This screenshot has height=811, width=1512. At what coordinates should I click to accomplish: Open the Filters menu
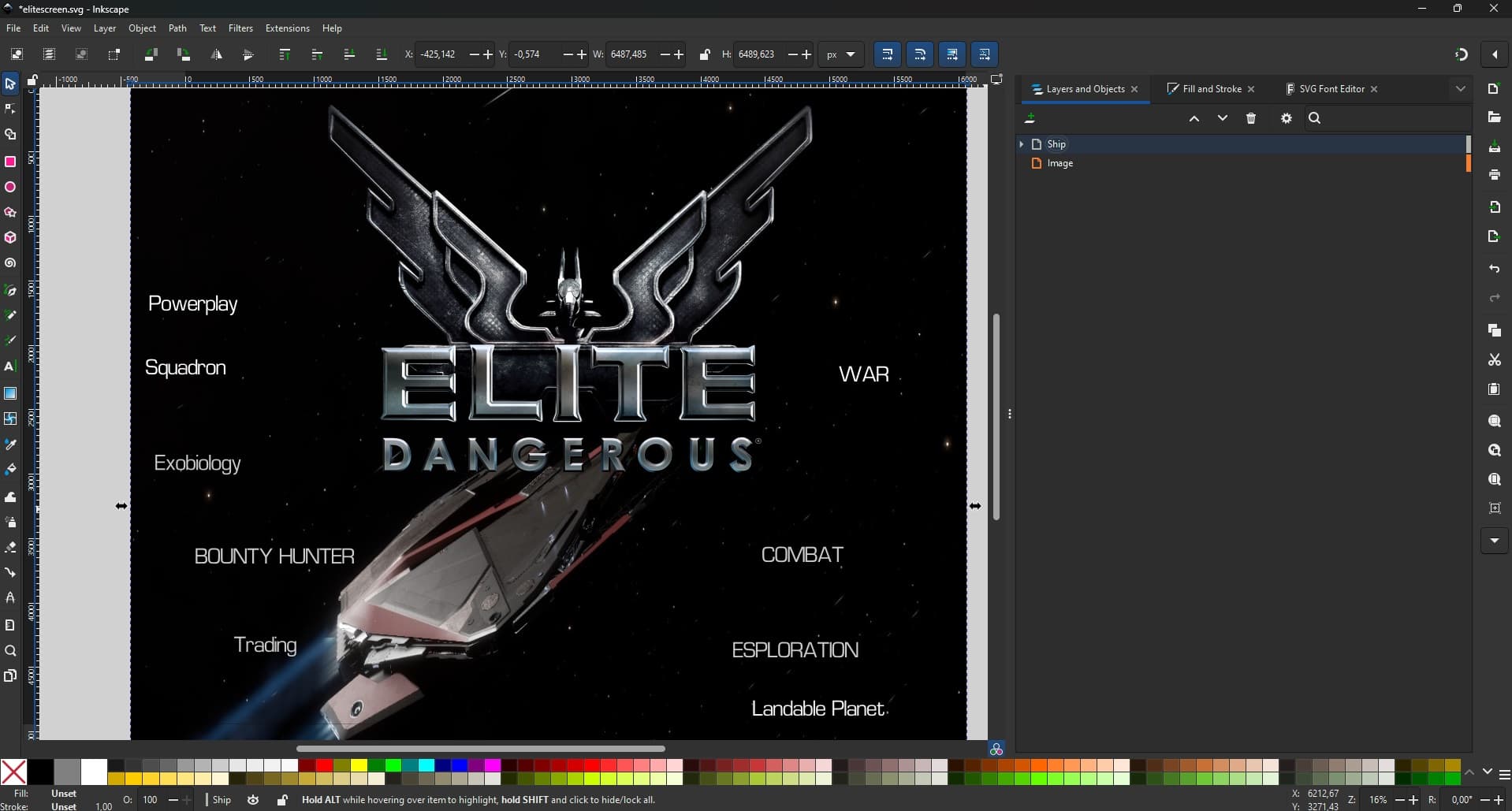coord(240,28)
